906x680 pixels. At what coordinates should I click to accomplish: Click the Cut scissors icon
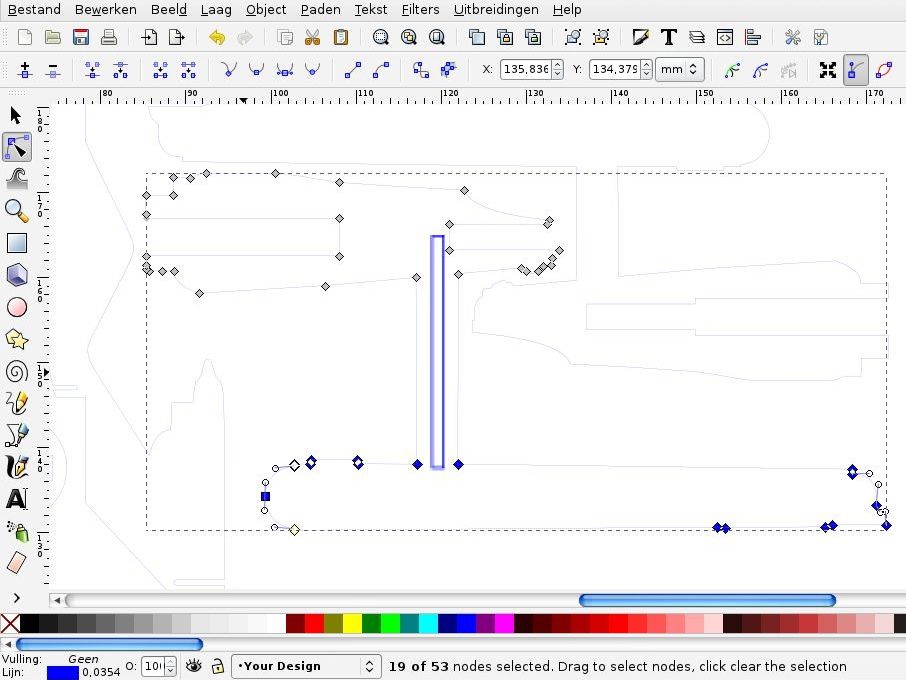[312, 38]
